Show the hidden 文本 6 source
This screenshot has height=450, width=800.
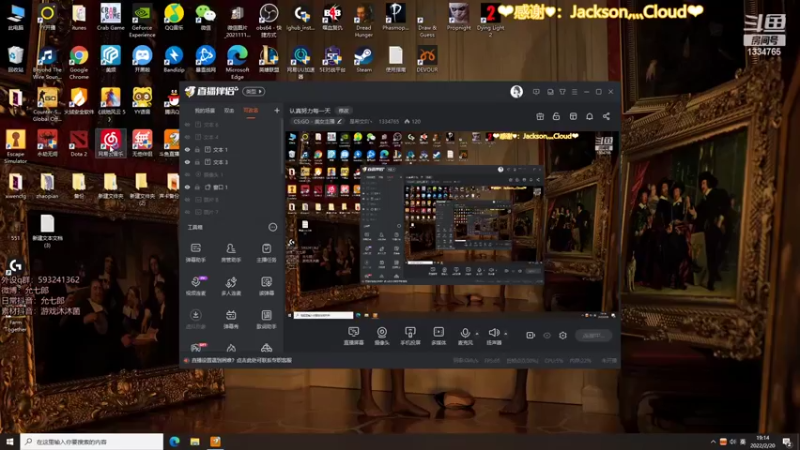(x=187, y=124)
